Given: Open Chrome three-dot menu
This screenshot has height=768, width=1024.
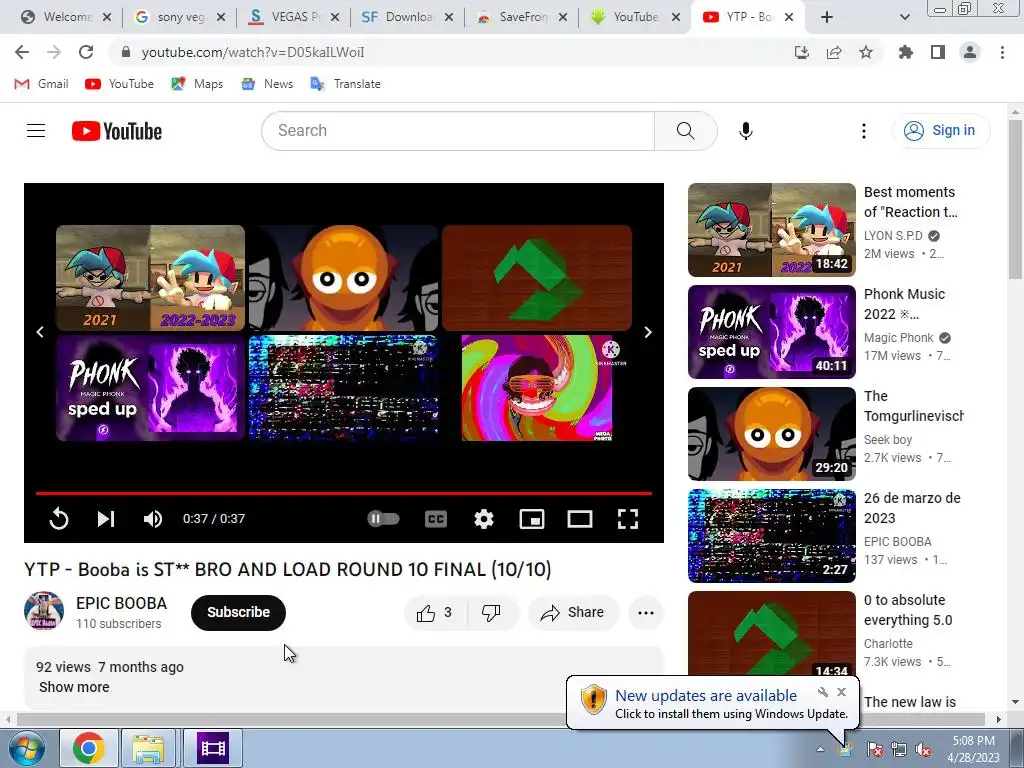Looking at the screenshot, I should [x=1002, y=52].
